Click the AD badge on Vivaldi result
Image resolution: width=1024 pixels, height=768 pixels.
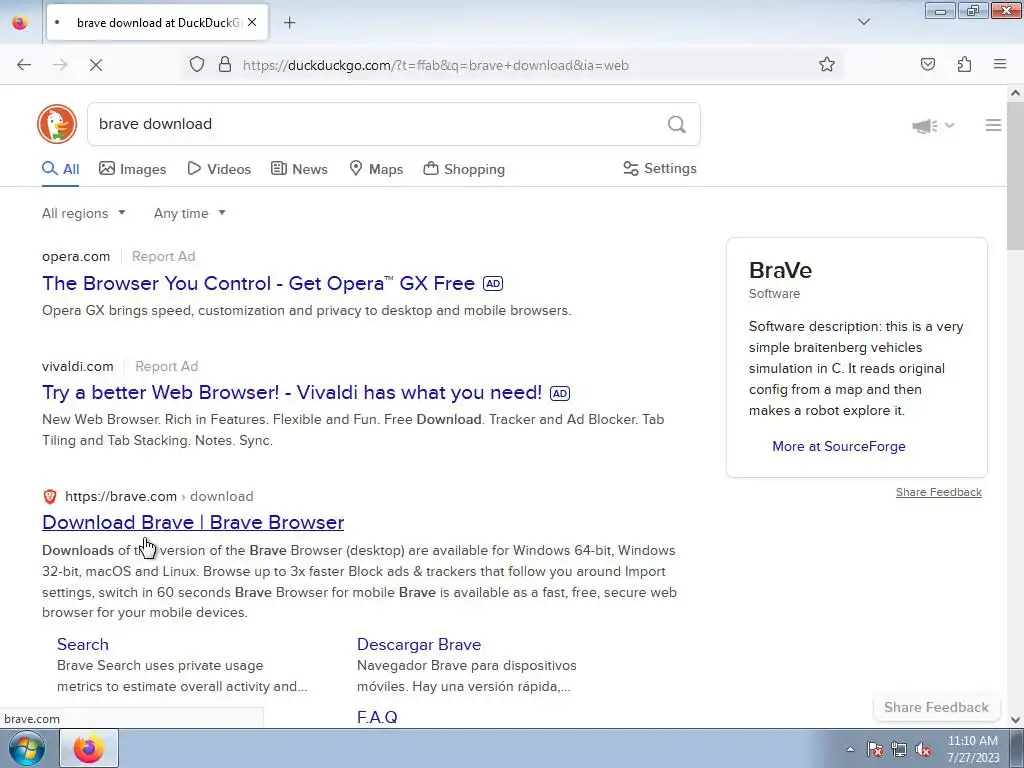pos(560,393)
